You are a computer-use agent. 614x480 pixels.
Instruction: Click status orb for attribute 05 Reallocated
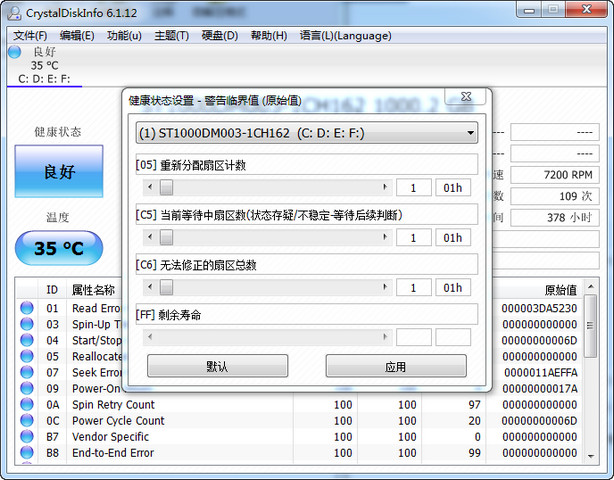pos(27,356)
